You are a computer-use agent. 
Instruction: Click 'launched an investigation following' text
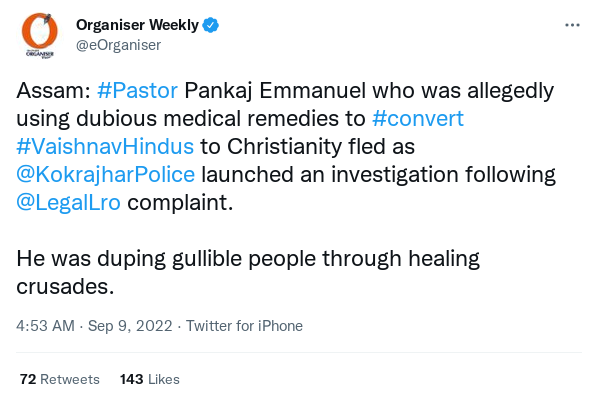[378, 175]
